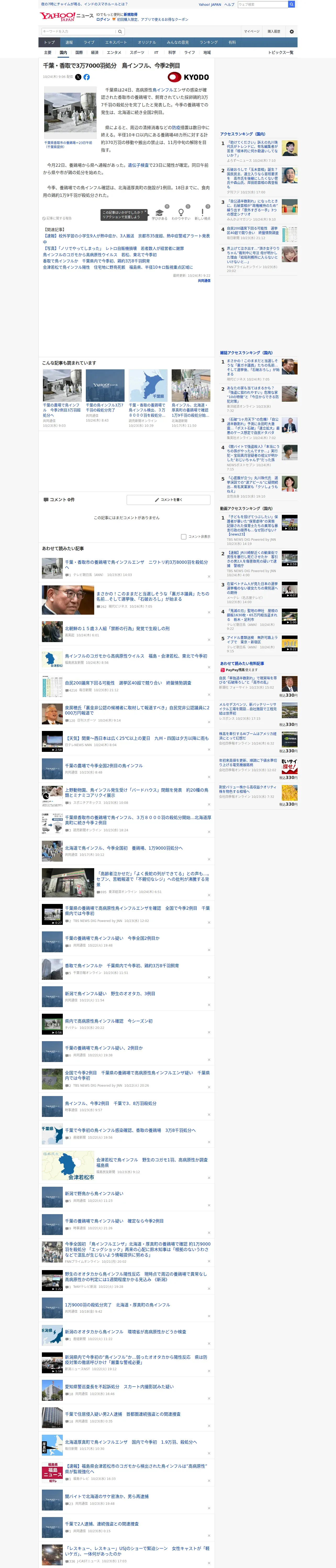The width and height of the screenshot is (336, 1568).
Task: Open related link 香取で鳥インフルか
Action: (x=96, y=261)
